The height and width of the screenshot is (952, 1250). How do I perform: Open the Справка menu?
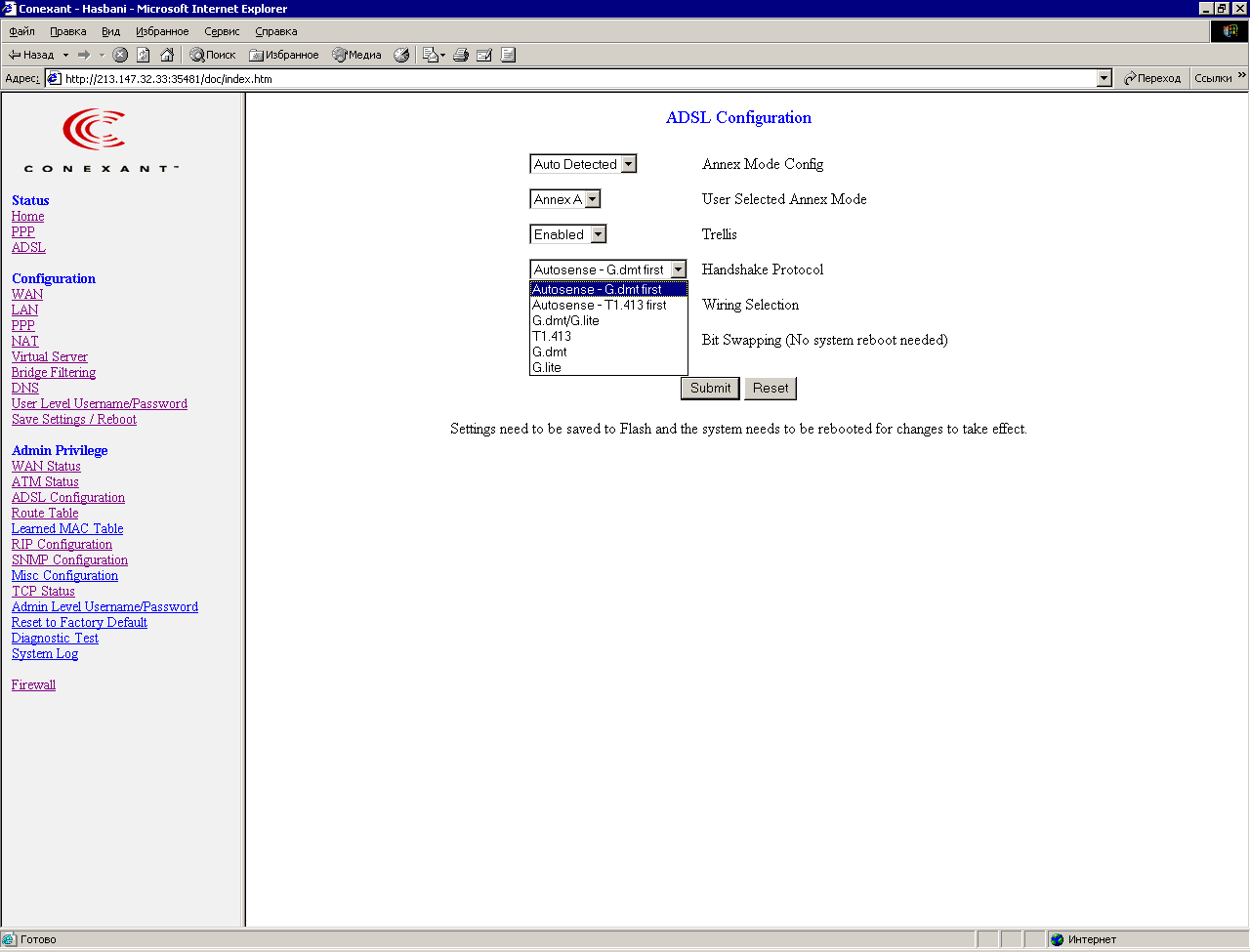pos(276,31)
